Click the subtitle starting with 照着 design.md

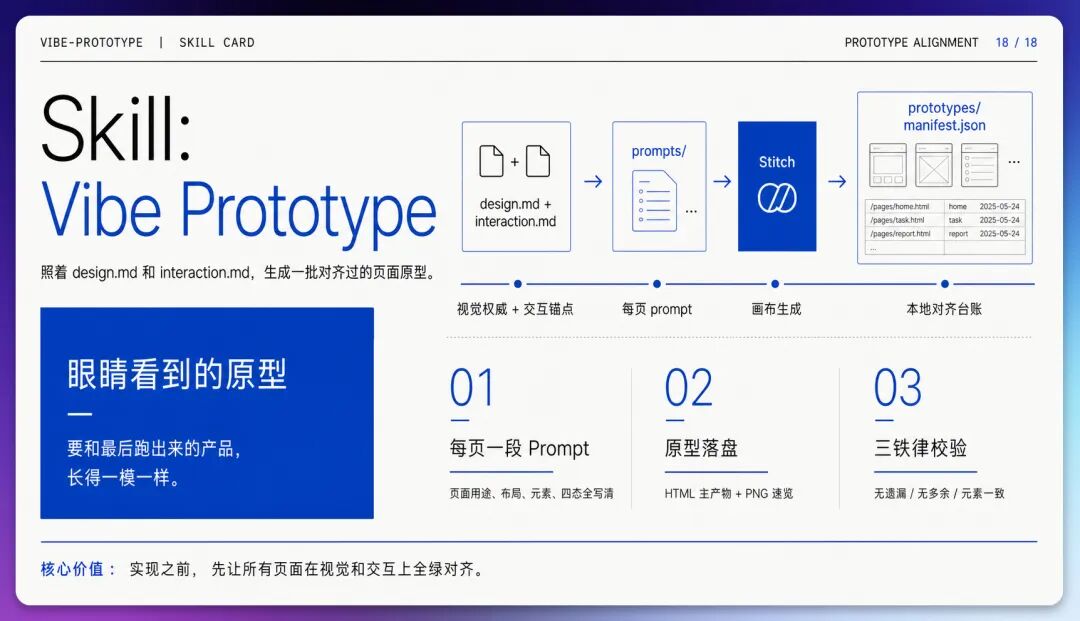[x=240, y=273]
